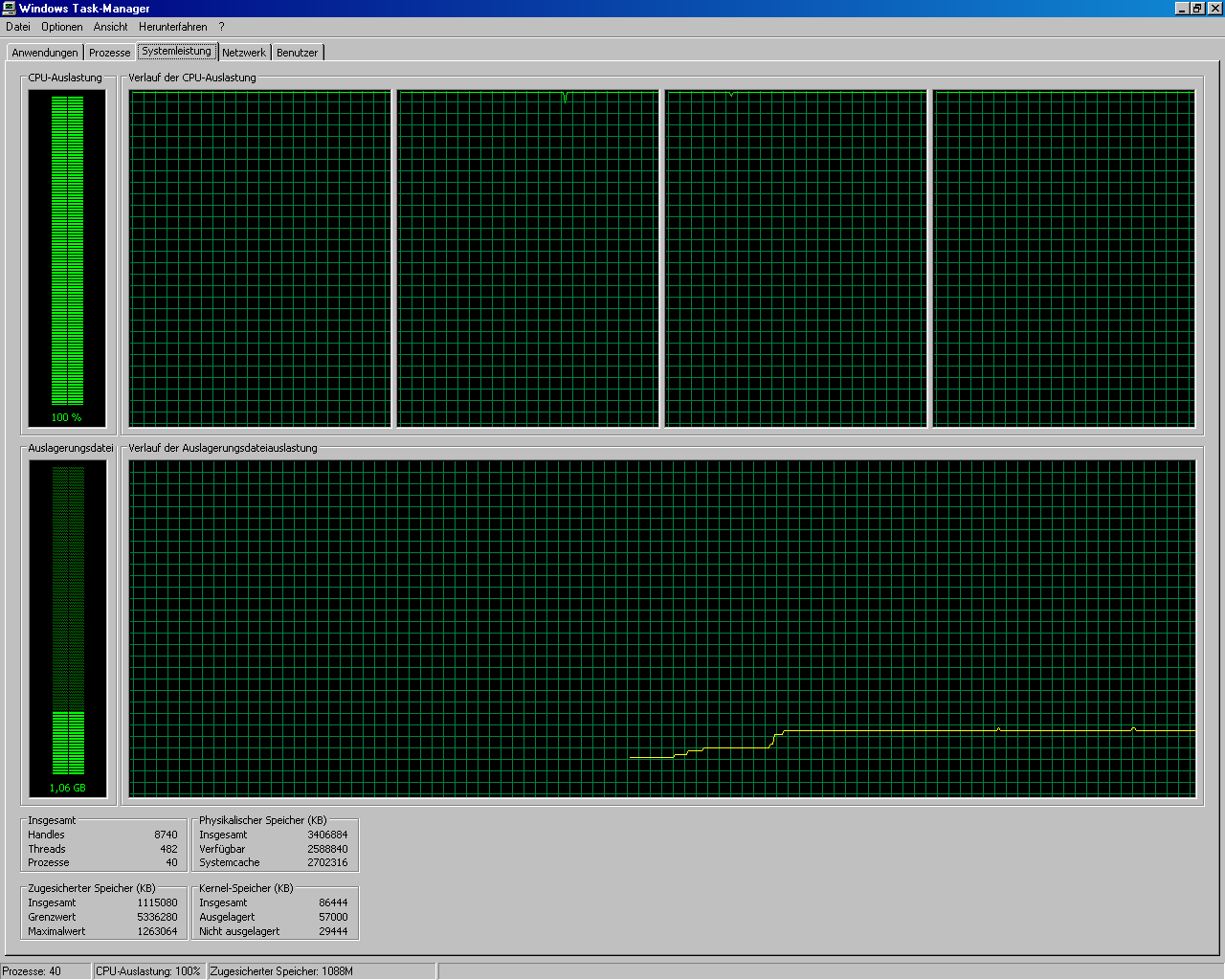Click the Grenzwert value 5336280
The image size is (1225, 980).
click(157, 917)
